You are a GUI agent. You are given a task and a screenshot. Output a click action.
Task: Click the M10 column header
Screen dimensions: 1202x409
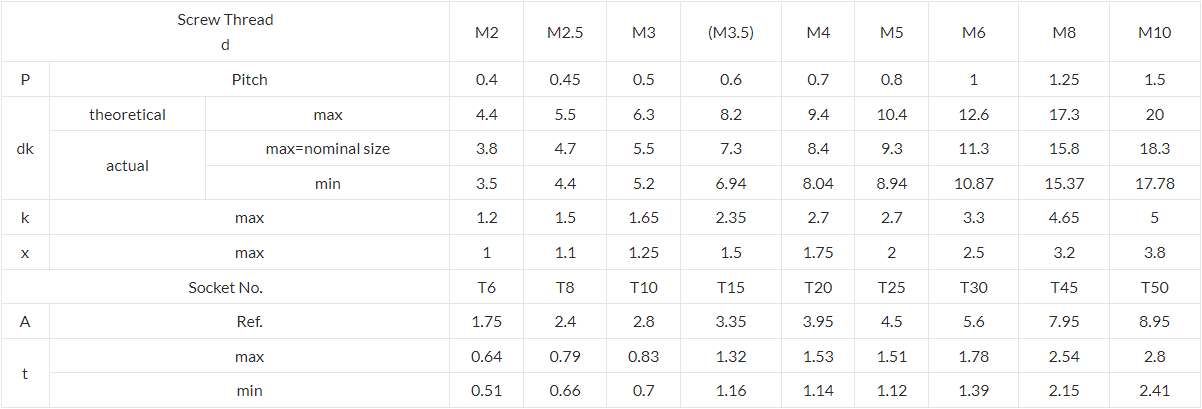pos(1155,32)
